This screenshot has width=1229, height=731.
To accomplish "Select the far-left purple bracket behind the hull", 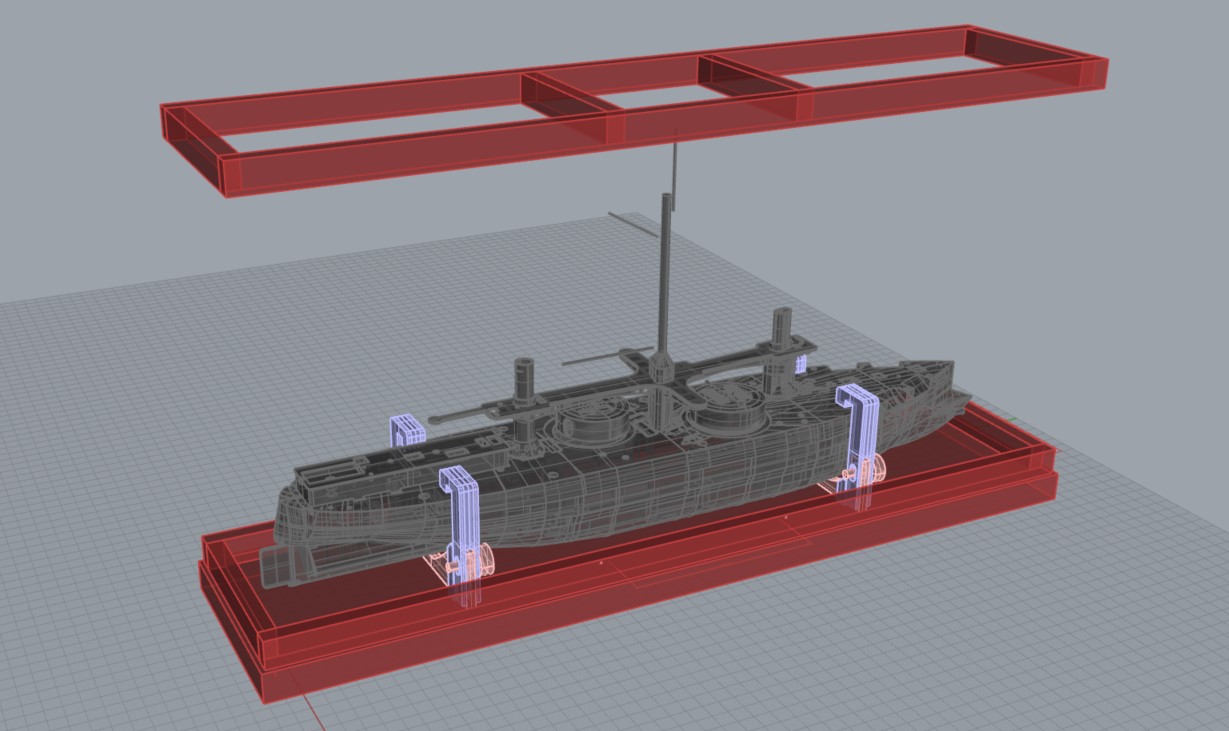I will click(405, 430).
